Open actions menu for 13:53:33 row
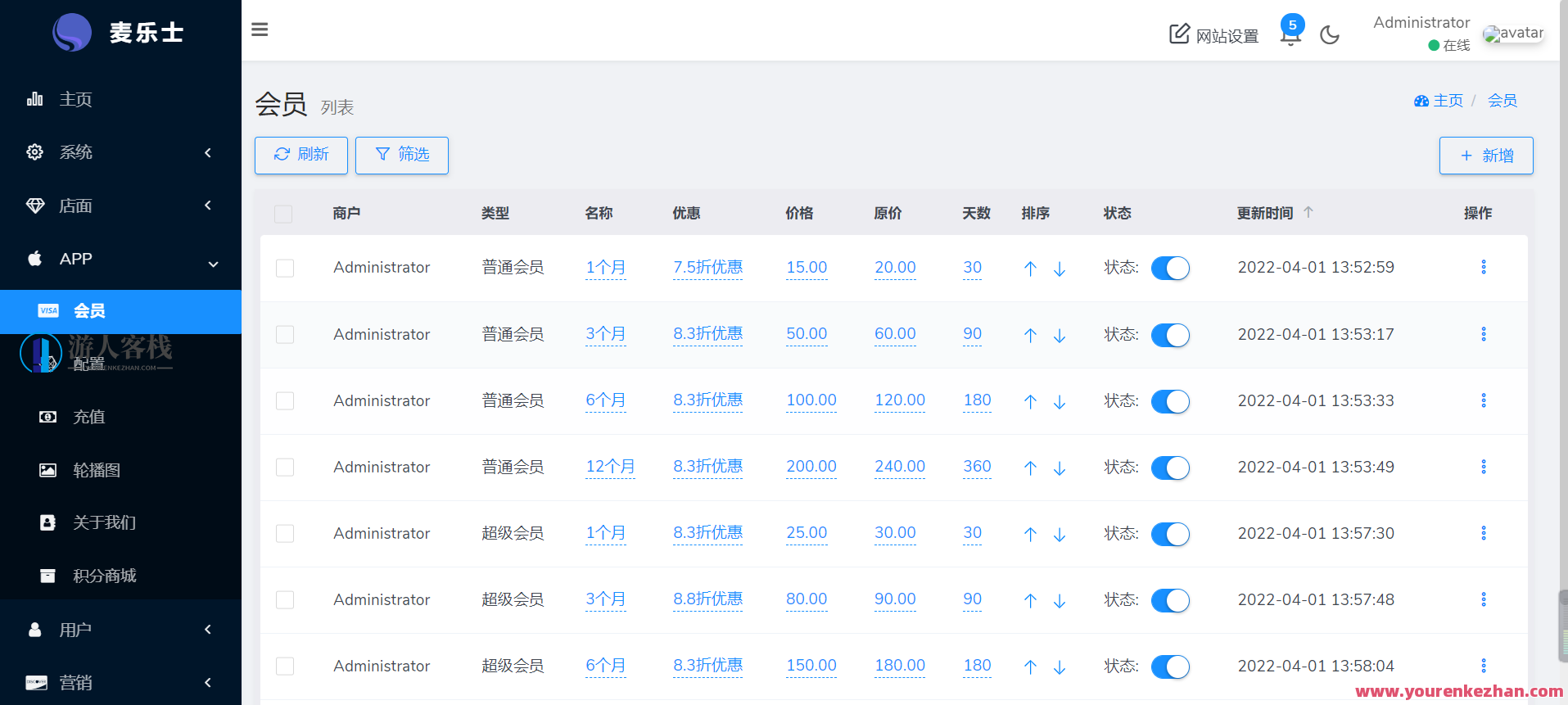This screenshot has height=705, width=1568. (x=1484, y=400)
